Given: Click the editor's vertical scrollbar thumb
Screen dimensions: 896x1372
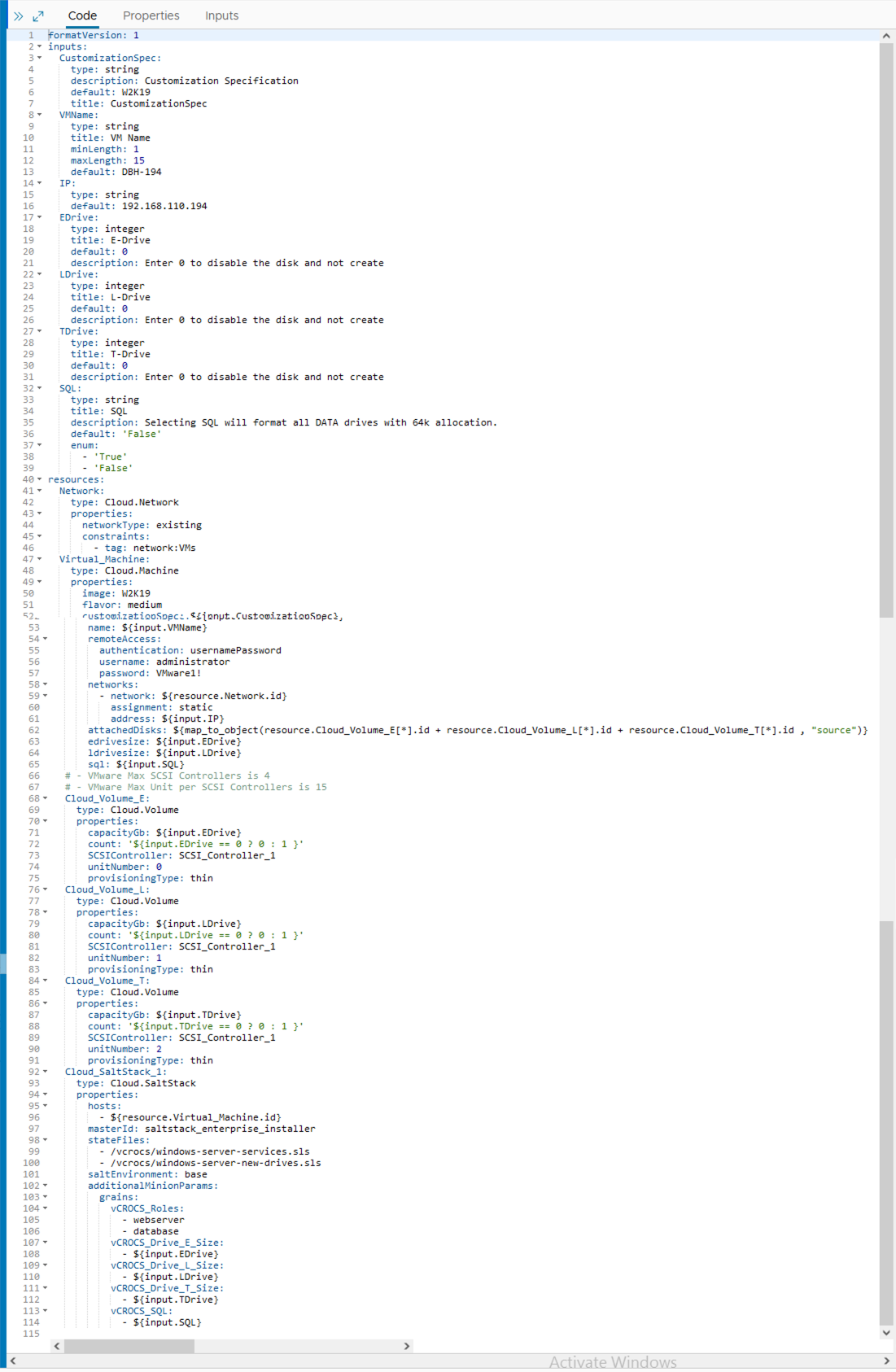Looking at the screenshot, I should pos(885,326).
